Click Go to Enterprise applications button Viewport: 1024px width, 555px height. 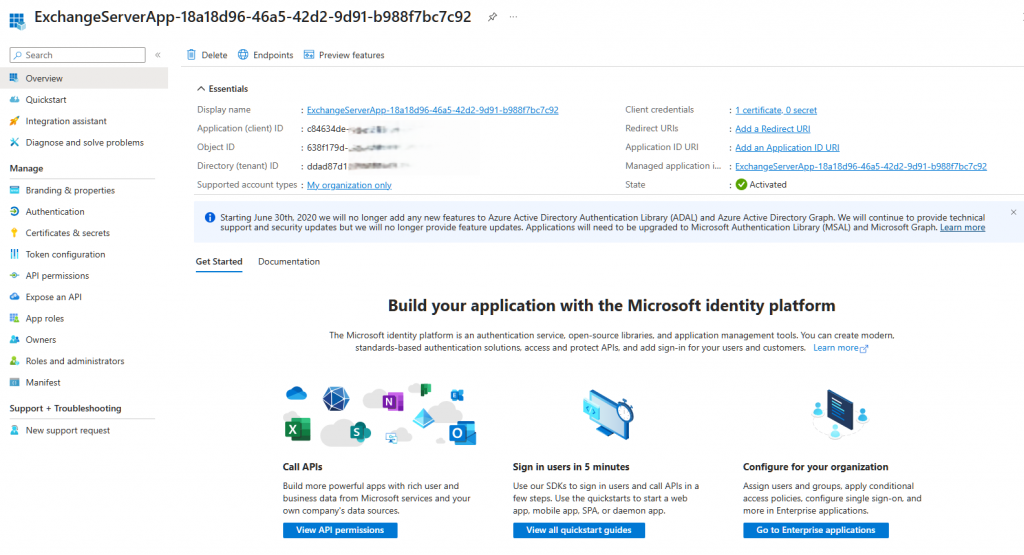click(816, 530)
